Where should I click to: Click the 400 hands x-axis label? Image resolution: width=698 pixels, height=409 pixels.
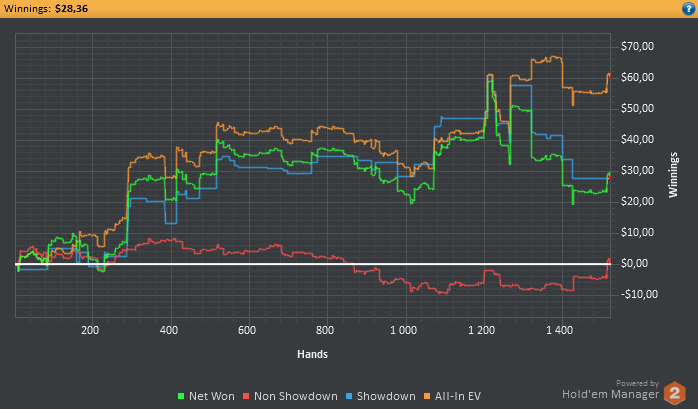(169, 330)
